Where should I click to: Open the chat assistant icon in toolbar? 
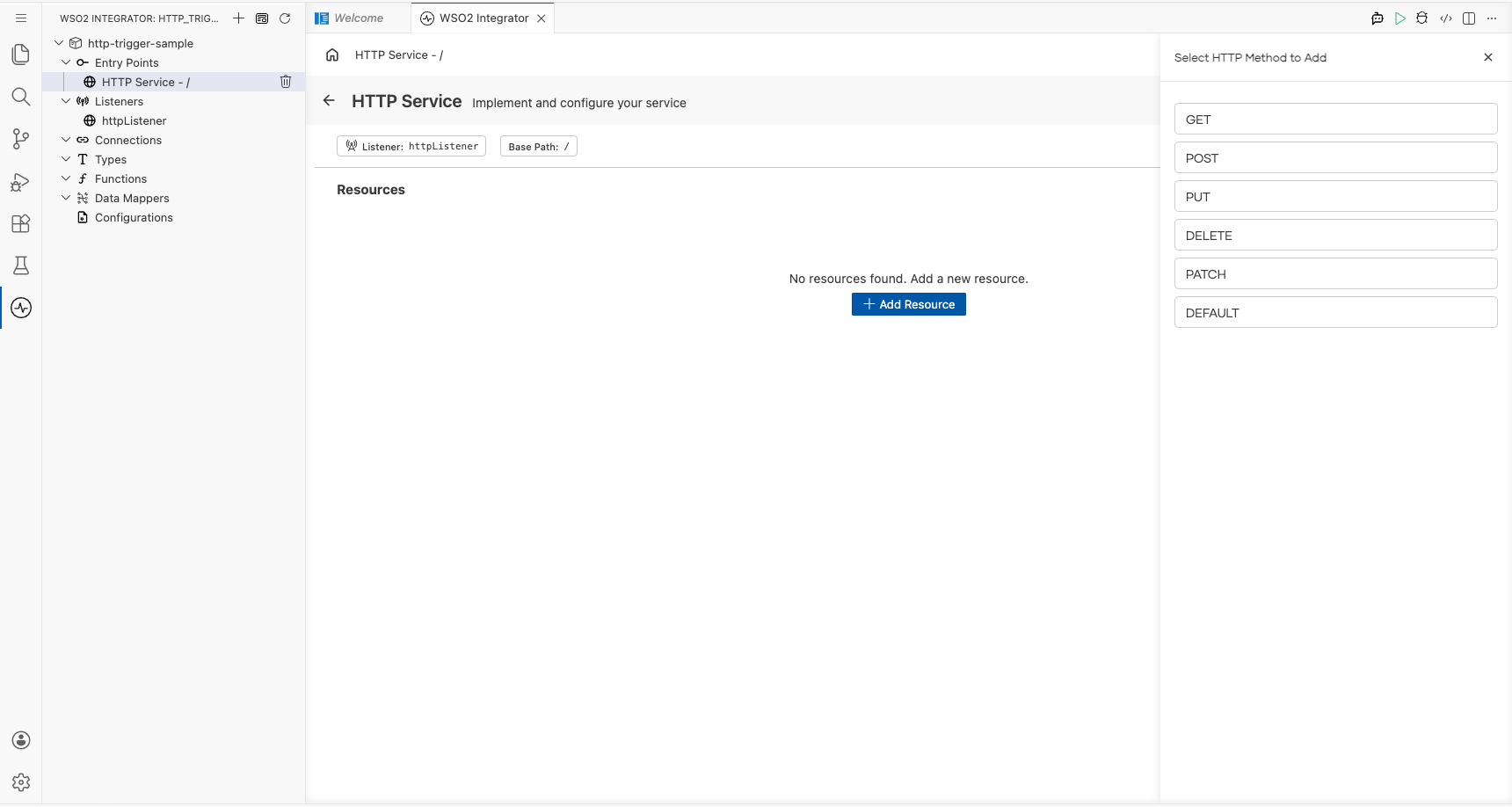(1378, 18)
